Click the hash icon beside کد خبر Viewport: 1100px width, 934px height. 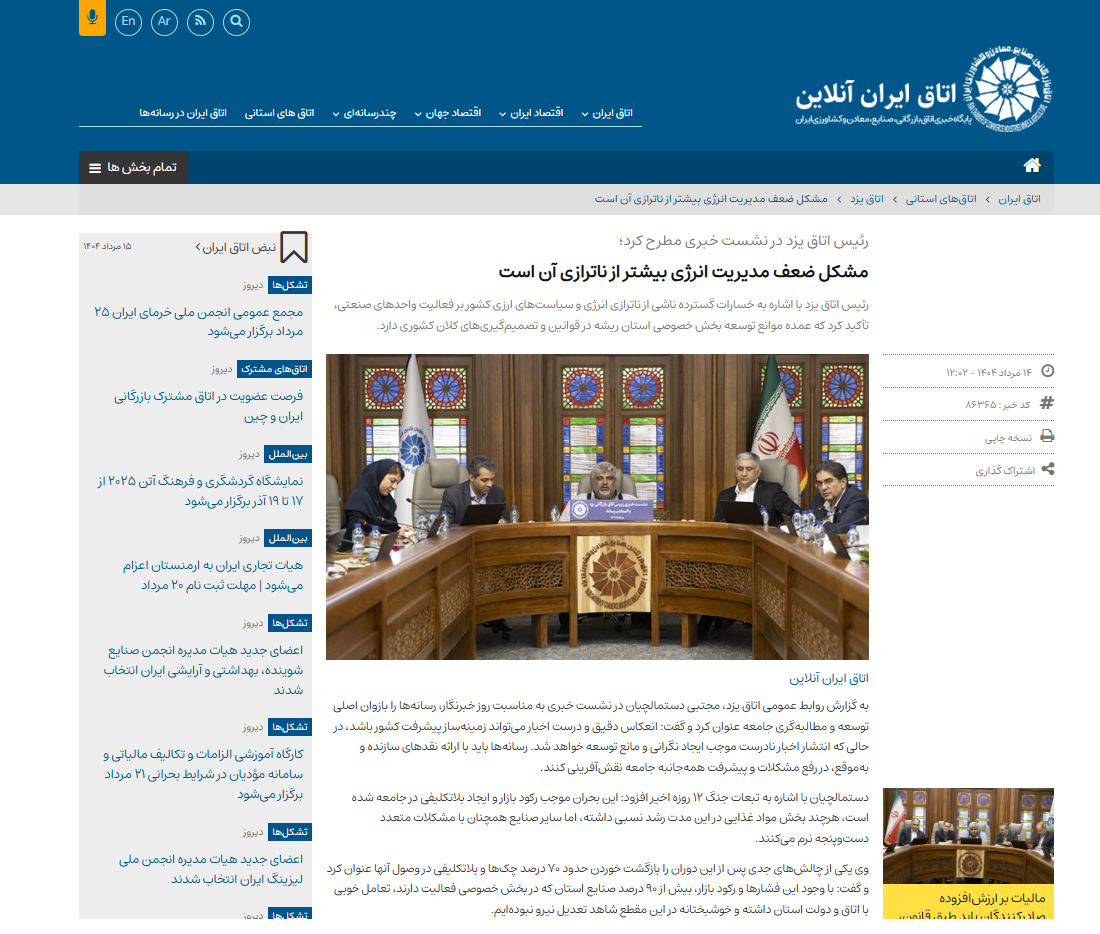point(1047,403)
